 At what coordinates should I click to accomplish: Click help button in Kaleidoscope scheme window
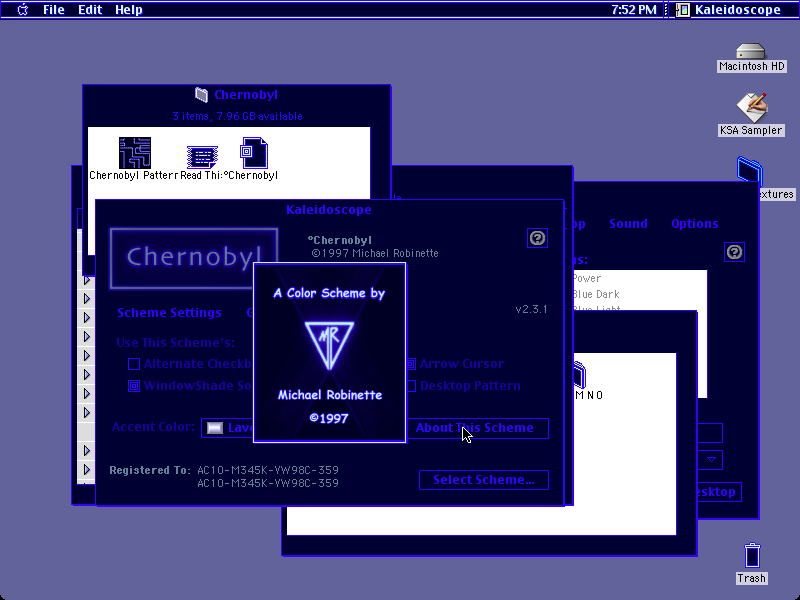[537, 238]
